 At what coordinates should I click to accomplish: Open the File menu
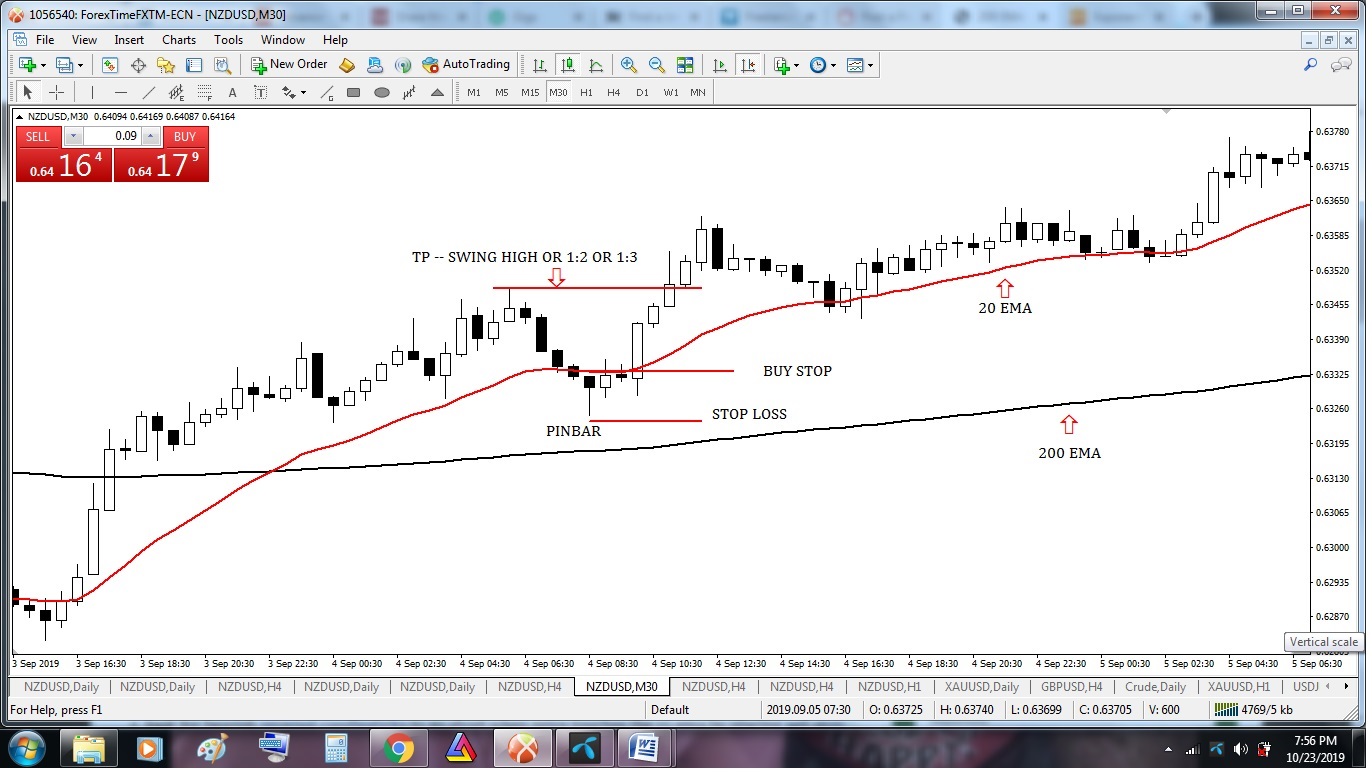45,40
